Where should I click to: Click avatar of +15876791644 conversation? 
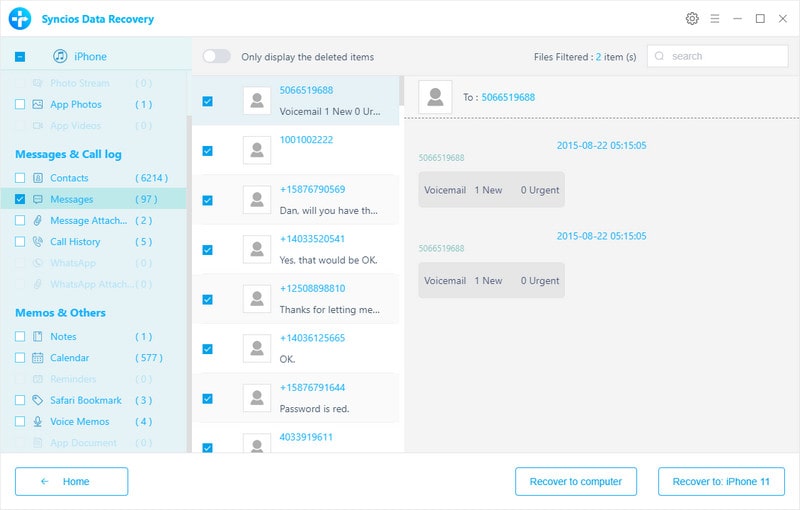[x=257, y=398]
